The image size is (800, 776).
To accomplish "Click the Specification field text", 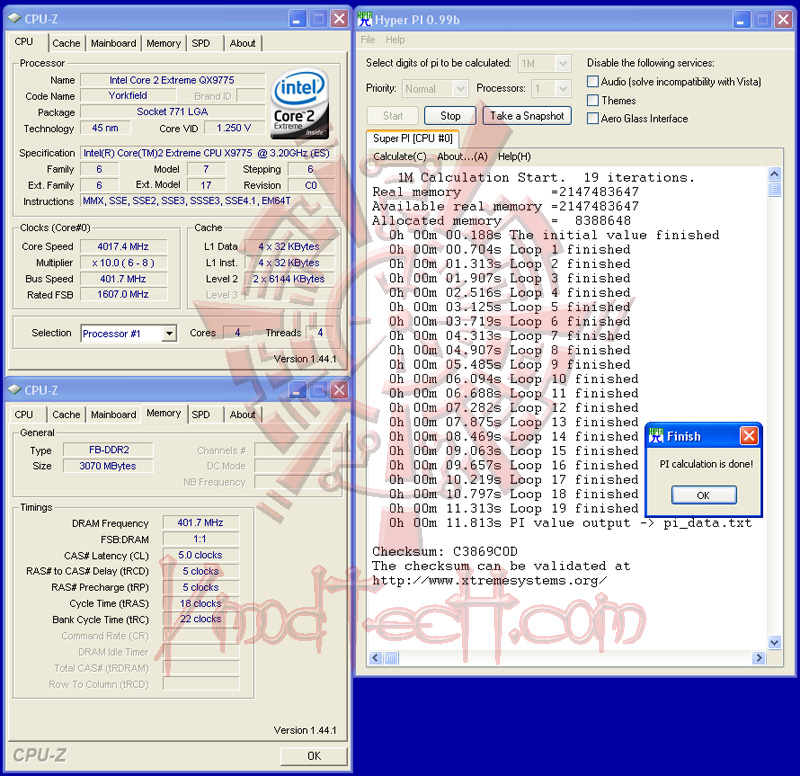I will (x=206, y=153).
